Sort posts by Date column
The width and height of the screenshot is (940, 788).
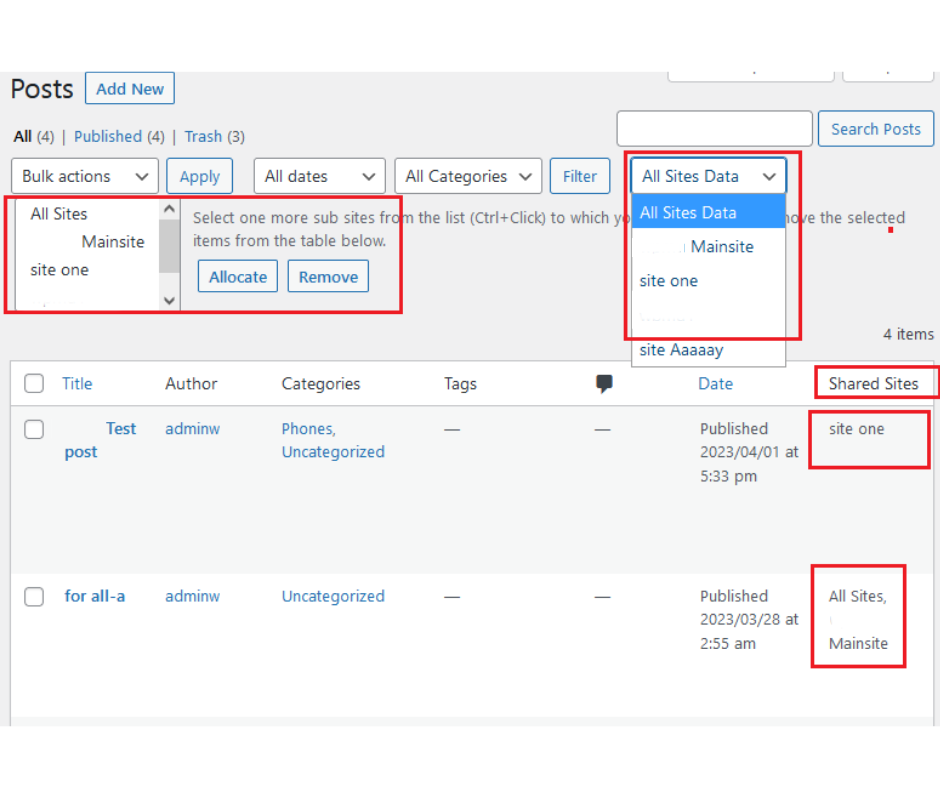tap(715, 384)
